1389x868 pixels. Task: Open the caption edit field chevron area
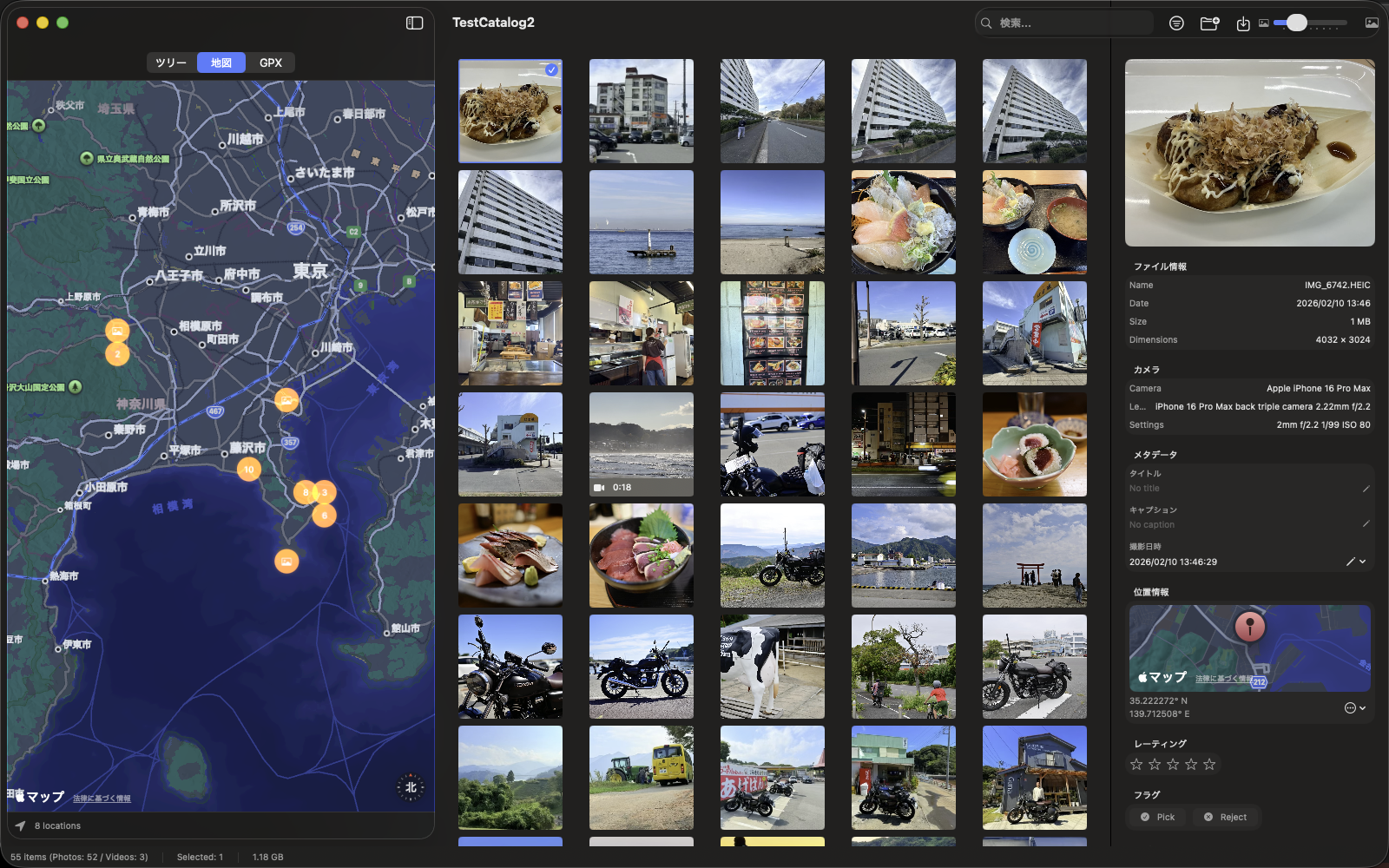pos(1366,524)
